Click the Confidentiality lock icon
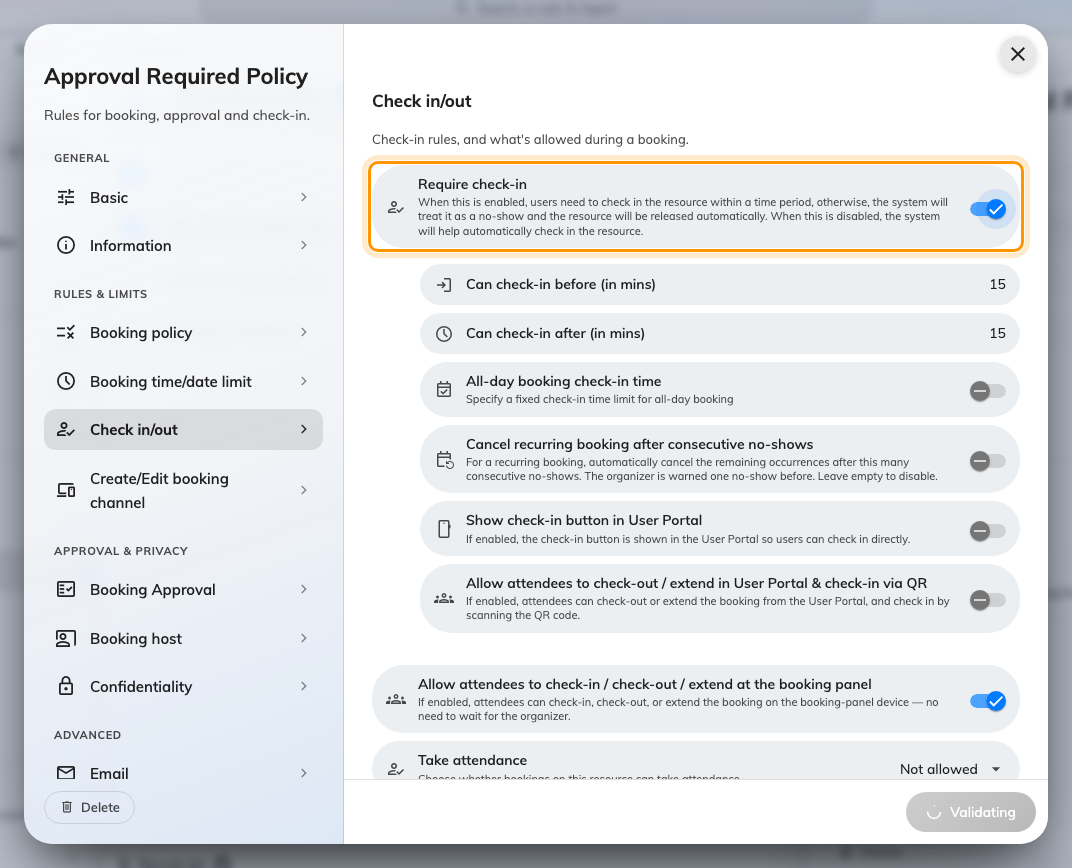Image resolution: width=1072 pixels, height=868 pixels. pos(66,686)
